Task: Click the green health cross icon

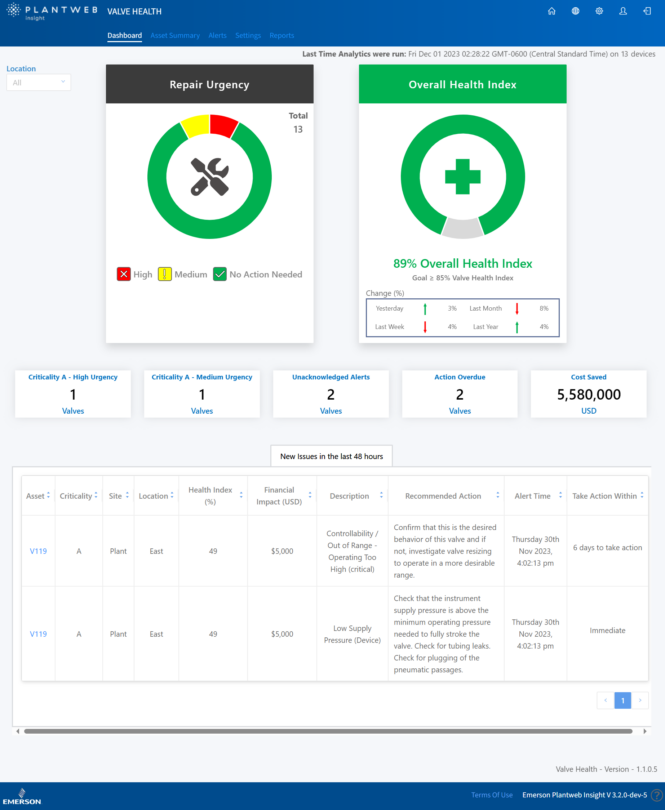Action: [462, 177]
